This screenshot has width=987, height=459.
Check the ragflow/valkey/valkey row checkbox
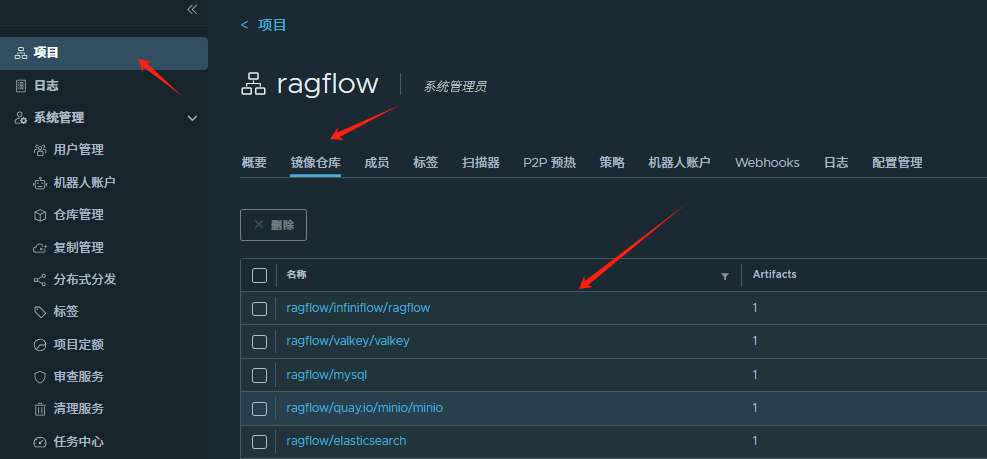pos(259,341)
